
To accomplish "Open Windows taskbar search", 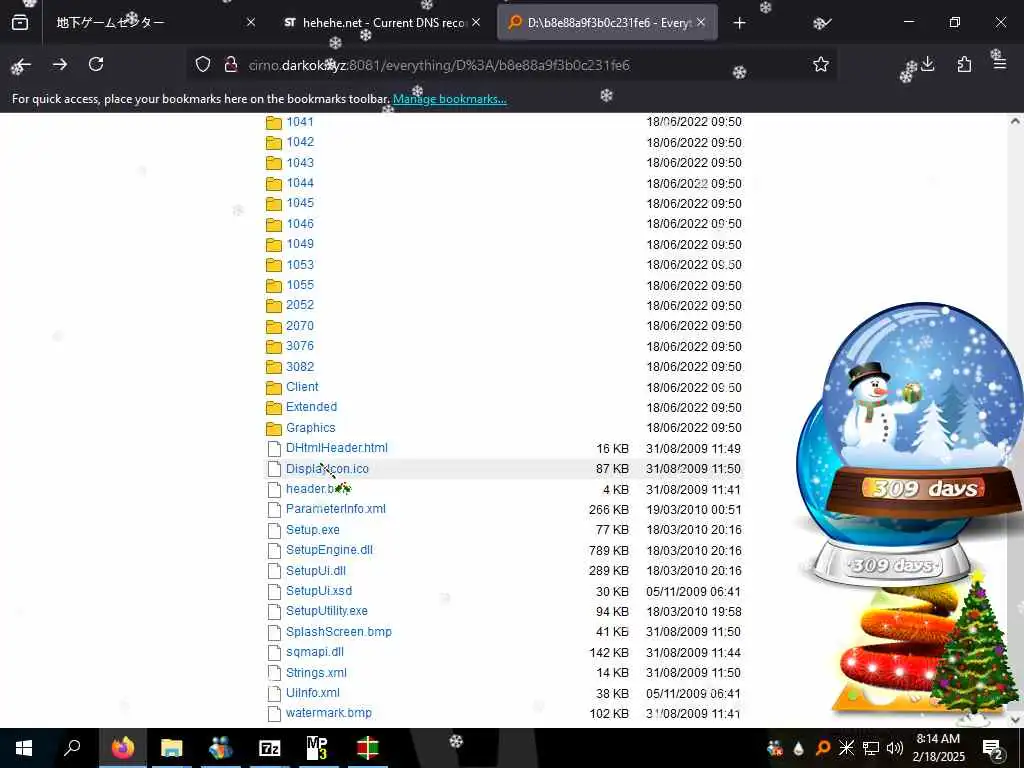I will (72, 748).
